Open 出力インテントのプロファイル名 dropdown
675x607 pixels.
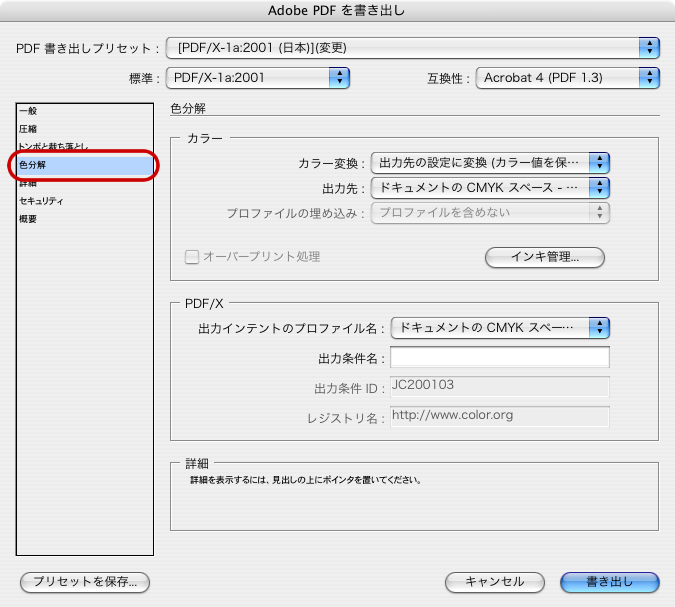coord(500,328)
